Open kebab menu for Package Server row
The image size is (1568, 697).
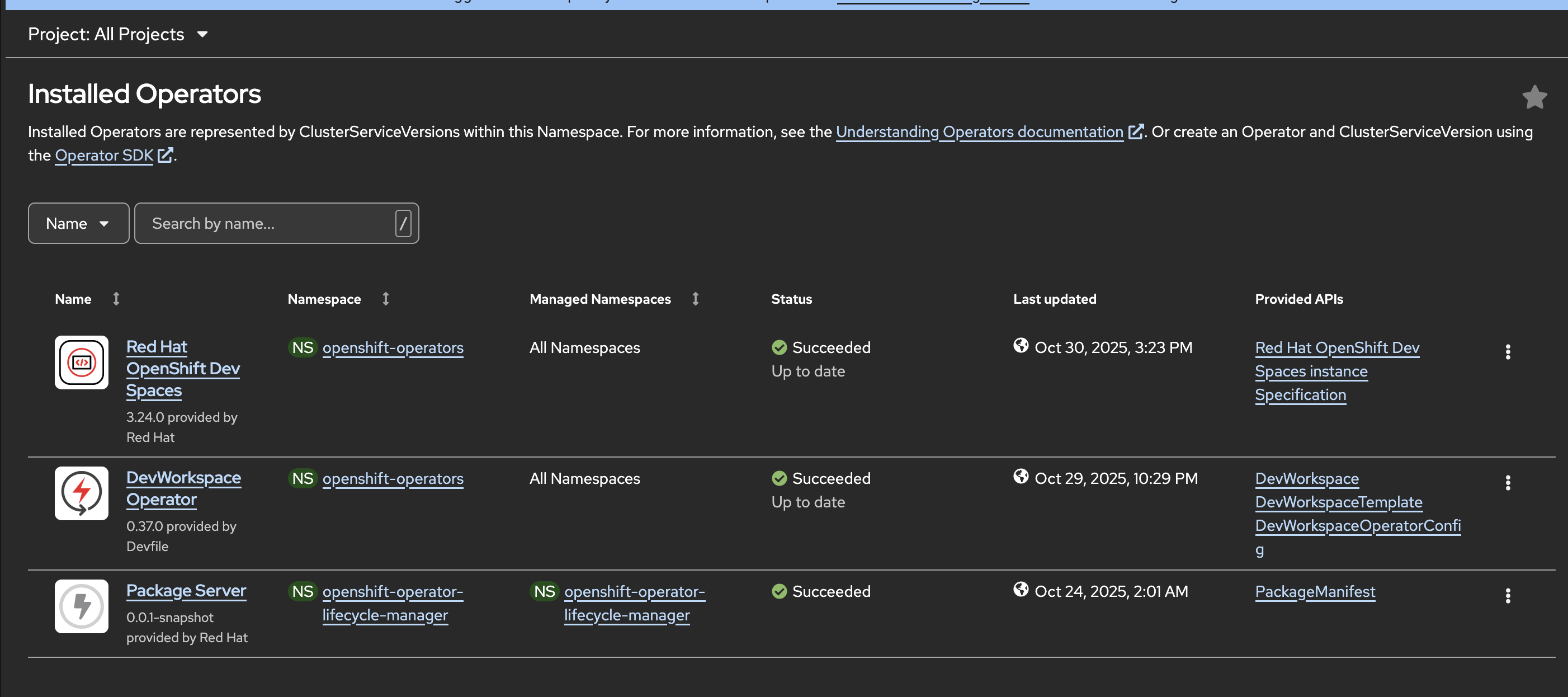[1507, 595]
